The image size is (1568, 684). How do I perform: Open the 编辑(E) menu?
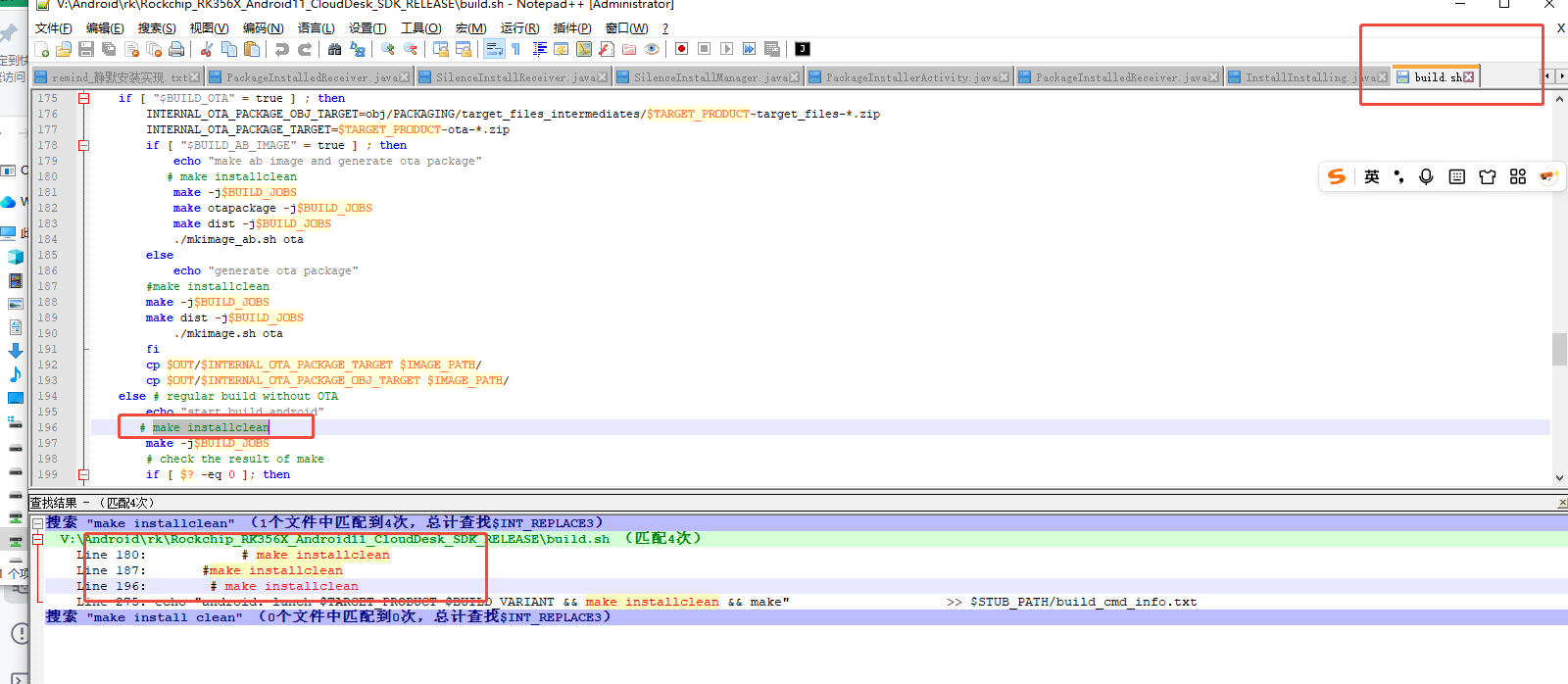pyautogui.click(x=105, y=28)
